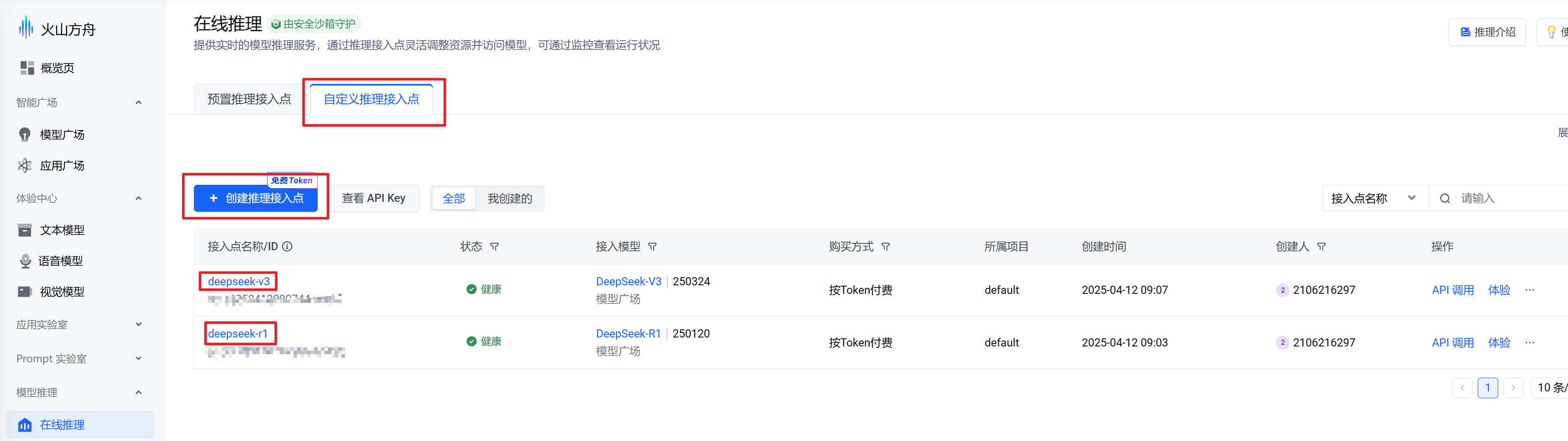
Task: Expand the 应用实验室 sidebar section
Action: pyautogui.click(x=138, y=324)
